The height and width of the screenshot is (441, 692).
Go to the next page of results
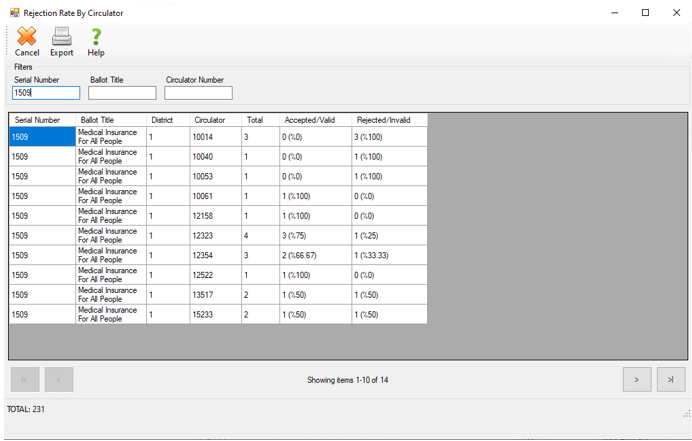click(x=637, y=379)
